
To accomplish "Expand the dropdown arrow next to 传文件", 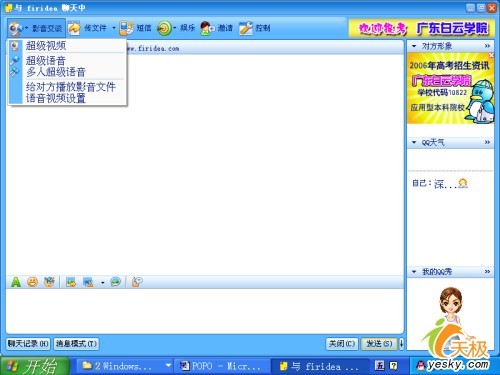I will [114, 28].
